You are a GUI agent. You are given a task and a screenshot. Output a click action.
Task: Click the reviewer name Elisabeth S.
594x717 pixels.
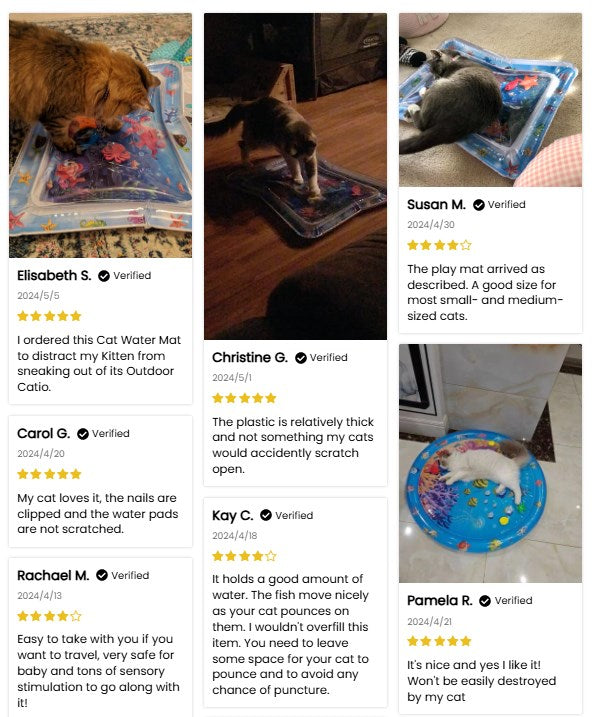pos(54,275)
